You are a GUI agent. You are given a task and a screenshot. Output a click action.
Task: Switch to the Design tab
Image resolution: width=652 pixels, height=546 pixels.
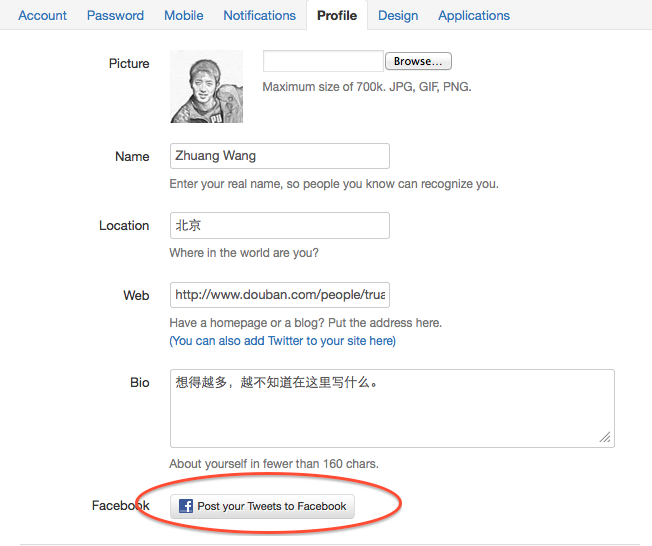[x=398, y=15]
